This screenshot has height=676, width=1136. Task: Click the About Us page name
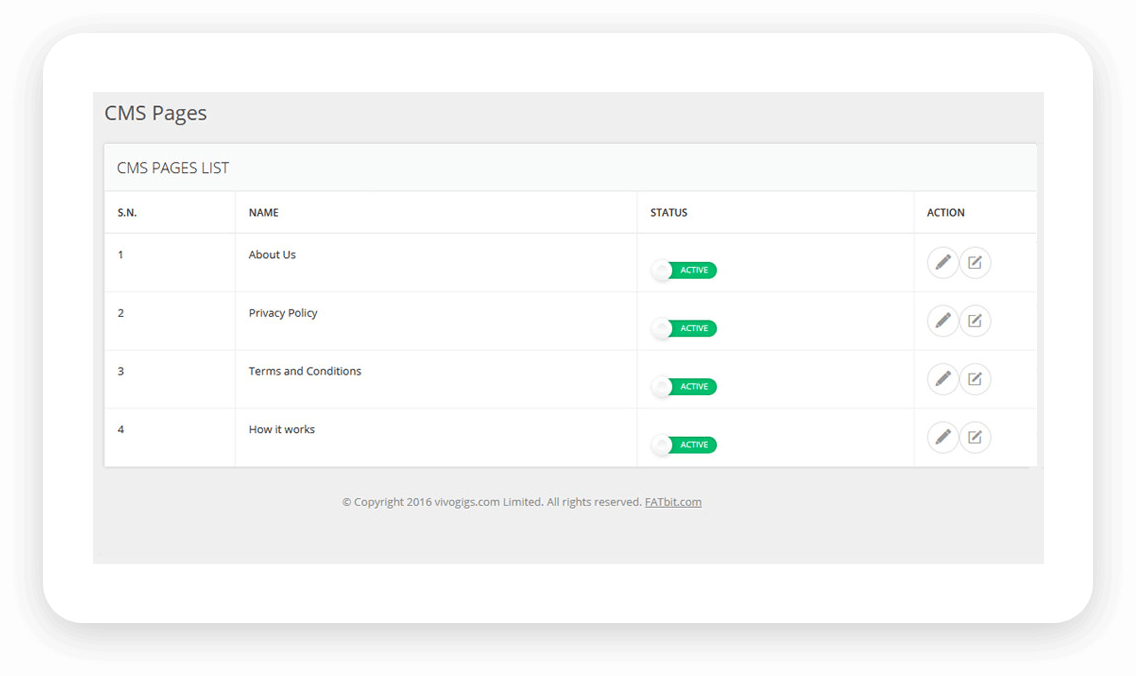(x=272, y=254)
